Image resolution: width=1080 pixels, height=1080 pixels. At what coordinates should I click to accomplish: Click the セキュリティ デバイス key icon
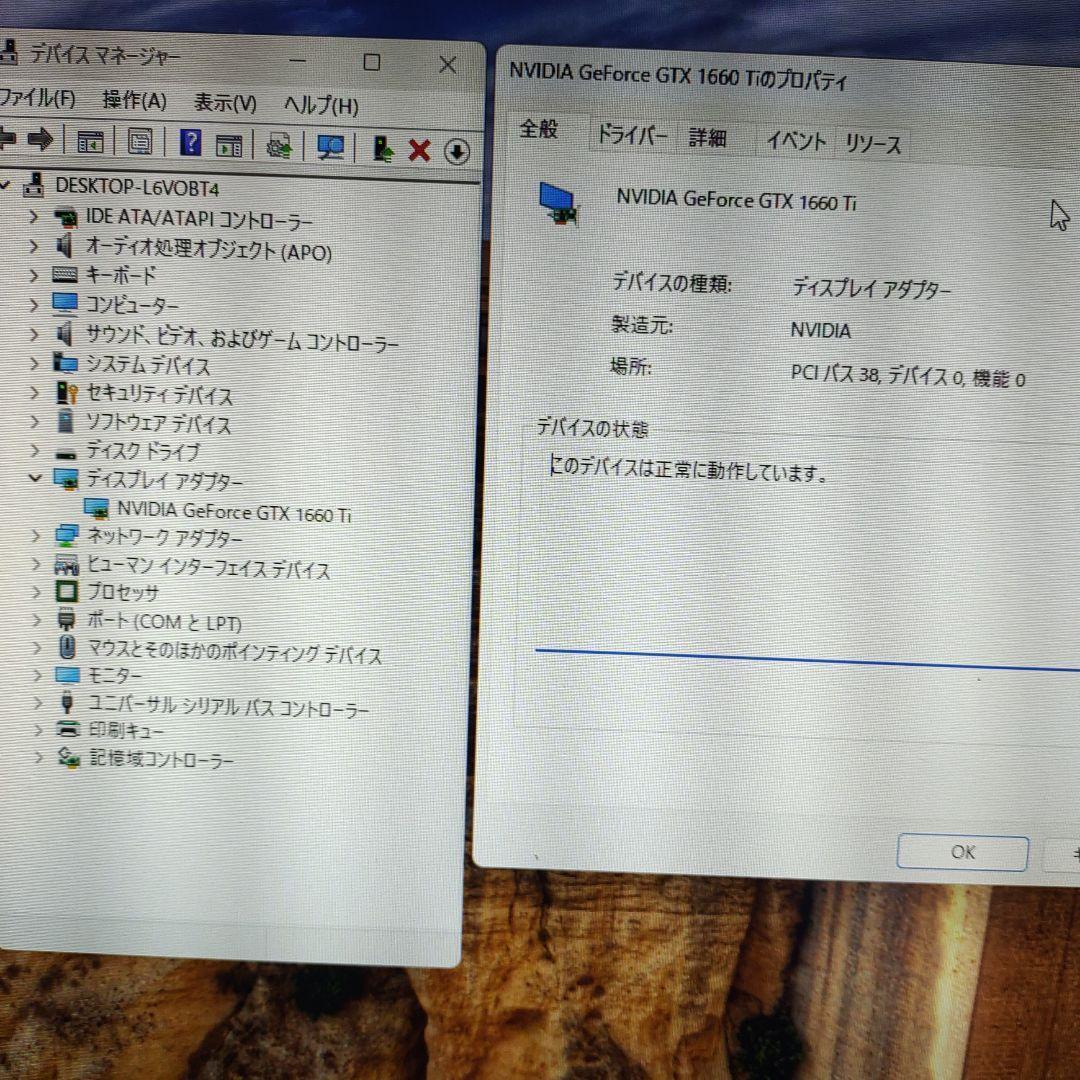click(67, 393)
